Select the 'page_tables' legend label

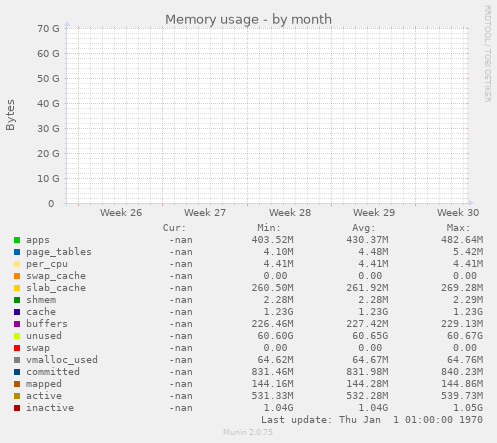59,252
